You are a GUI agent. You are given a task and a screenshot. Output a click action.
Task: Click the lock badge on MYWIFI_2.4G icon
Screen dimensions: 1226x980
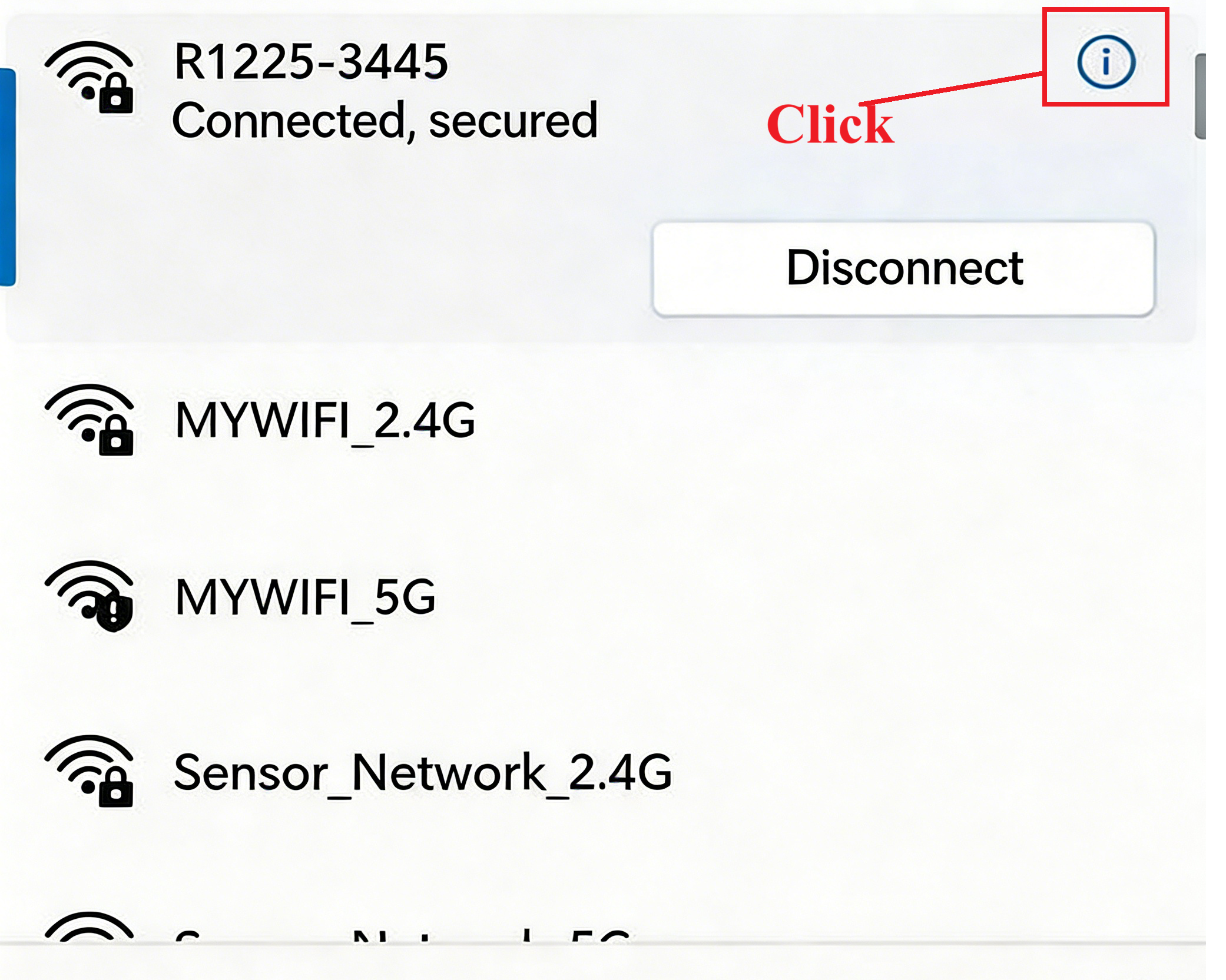(x=117, y=437)
